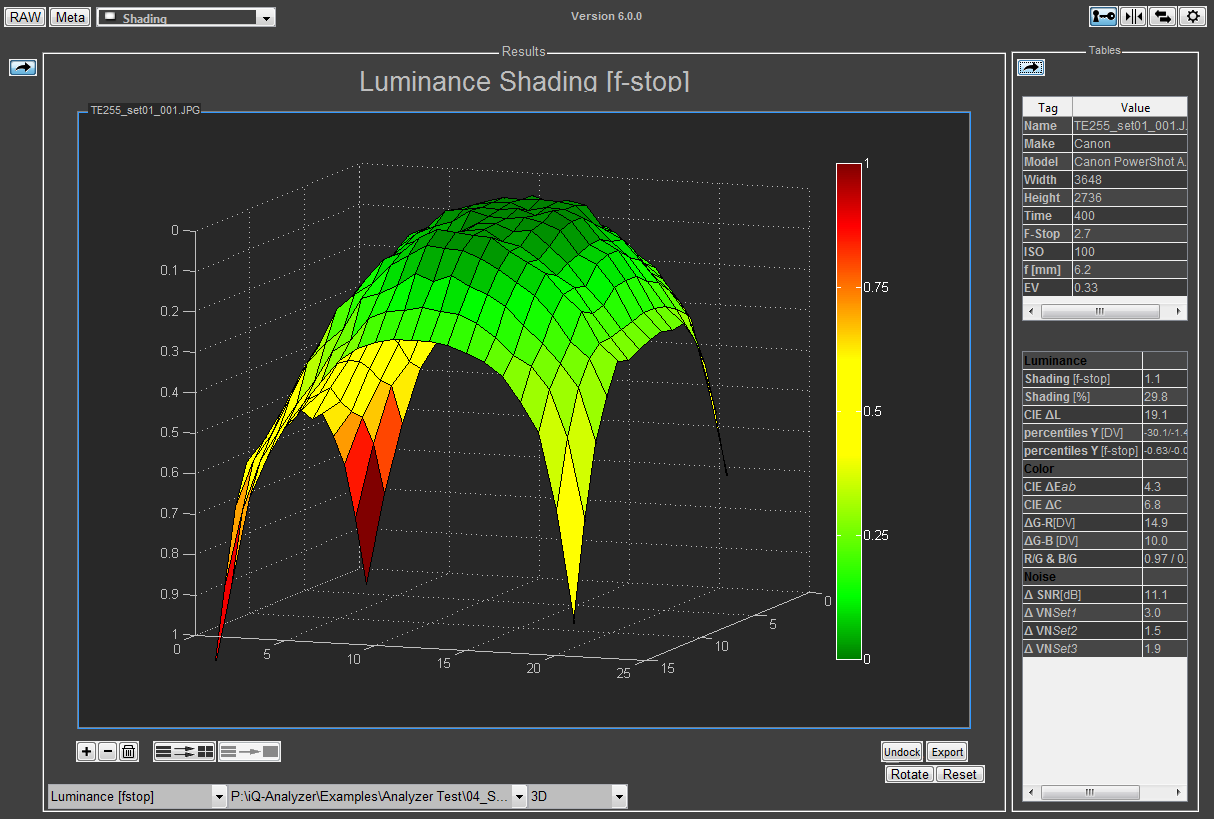Open the Luminance [fstop] dropdown
Screen dimensions: 1214x819
pyautogui.click(x=138, y=796)
